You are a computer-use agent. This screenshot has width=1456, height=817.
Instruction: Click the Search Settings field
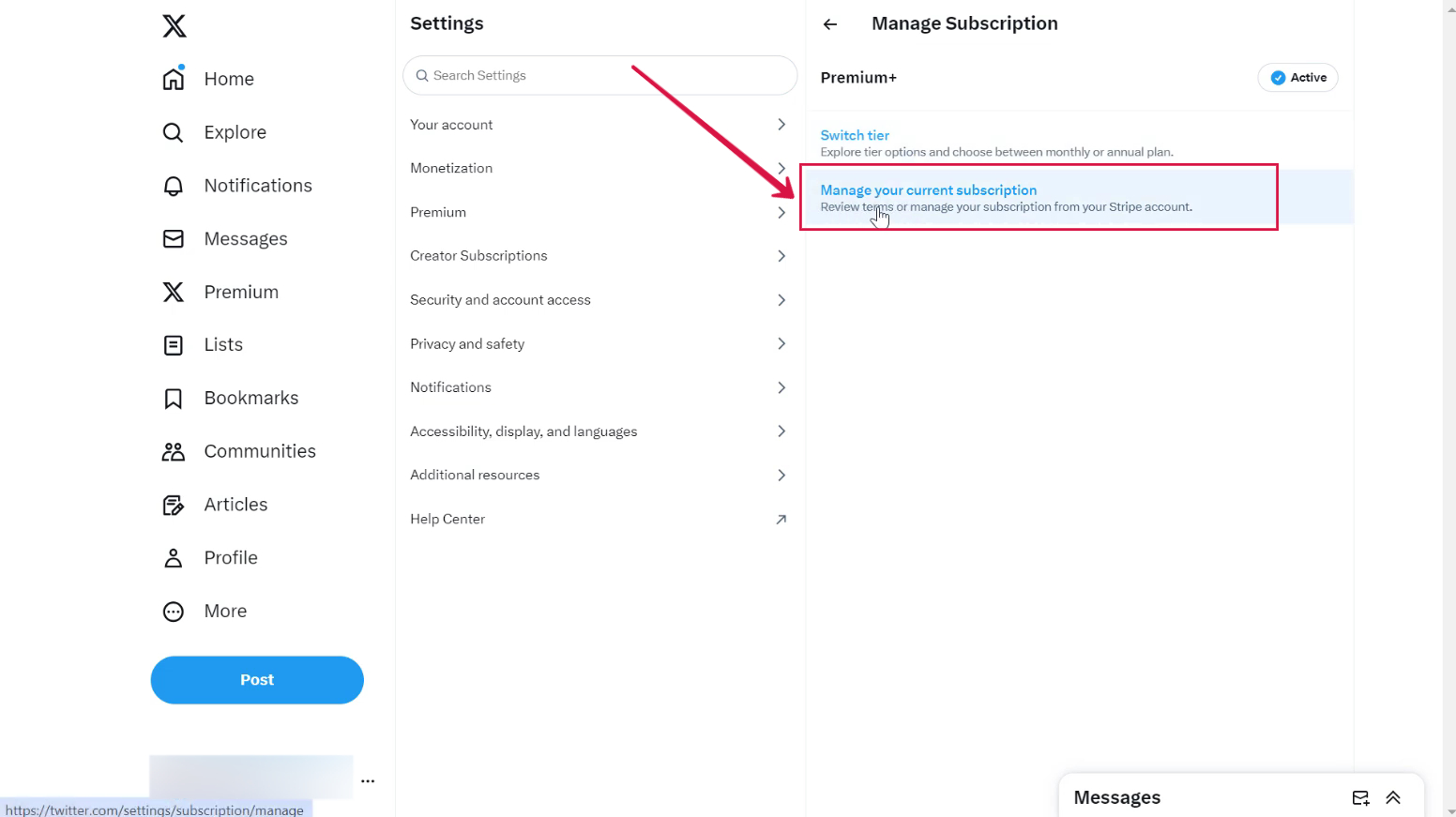point(600,75)
